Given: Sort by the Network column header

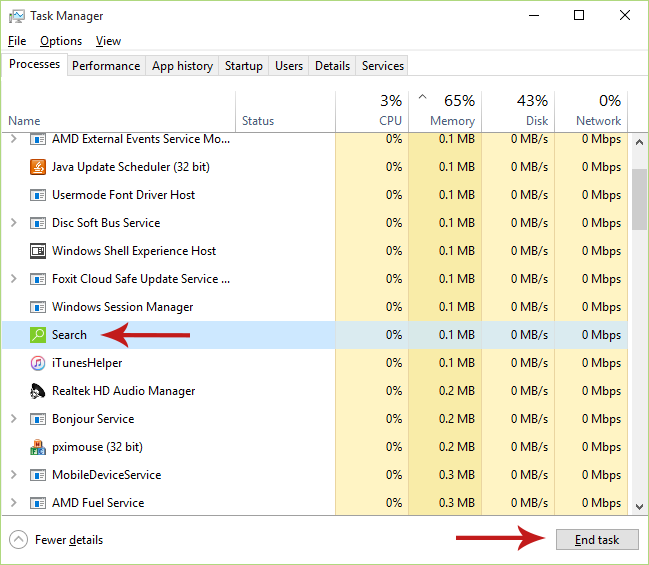Looking at the screenshot, I should pos(591,112).
